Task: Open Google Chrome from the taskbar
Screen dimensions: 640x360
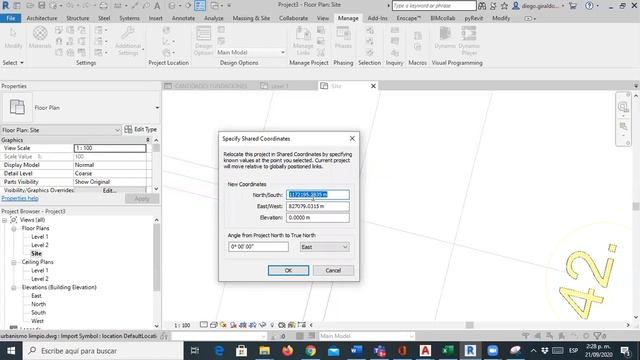Action: pyautogui.click(x=311, y=351)
